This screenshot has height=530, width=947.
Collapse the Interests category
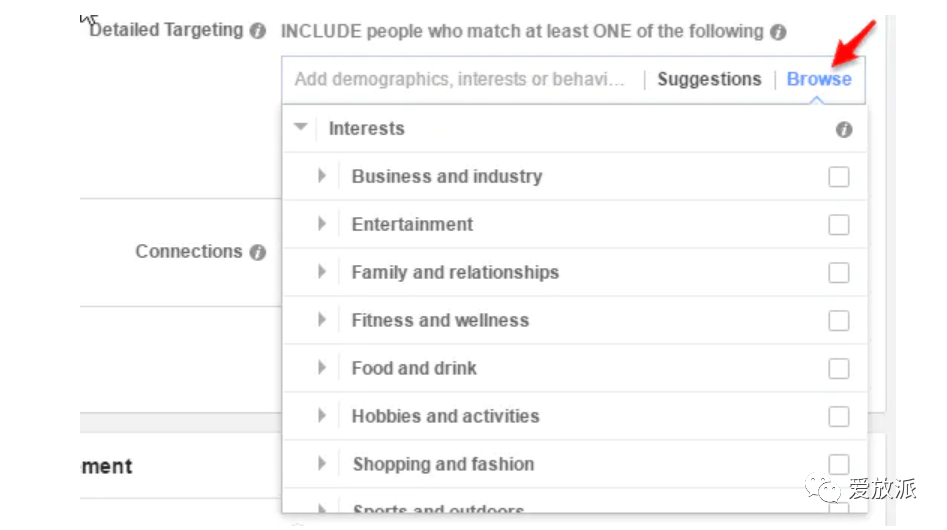[300, 127]
